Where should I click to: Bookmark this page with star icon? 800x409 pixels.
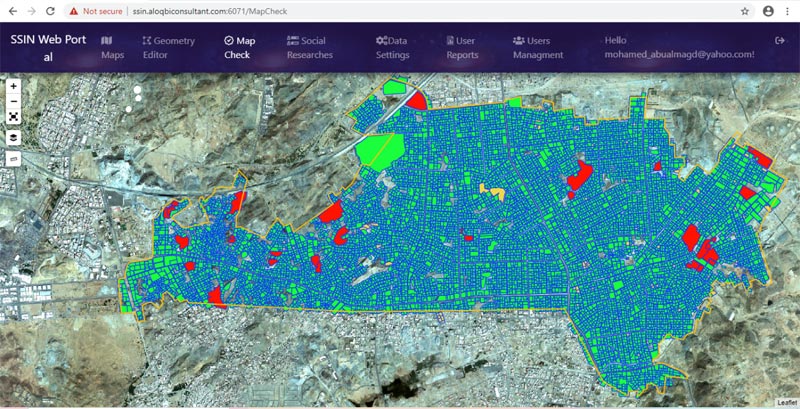click(744, 11)
